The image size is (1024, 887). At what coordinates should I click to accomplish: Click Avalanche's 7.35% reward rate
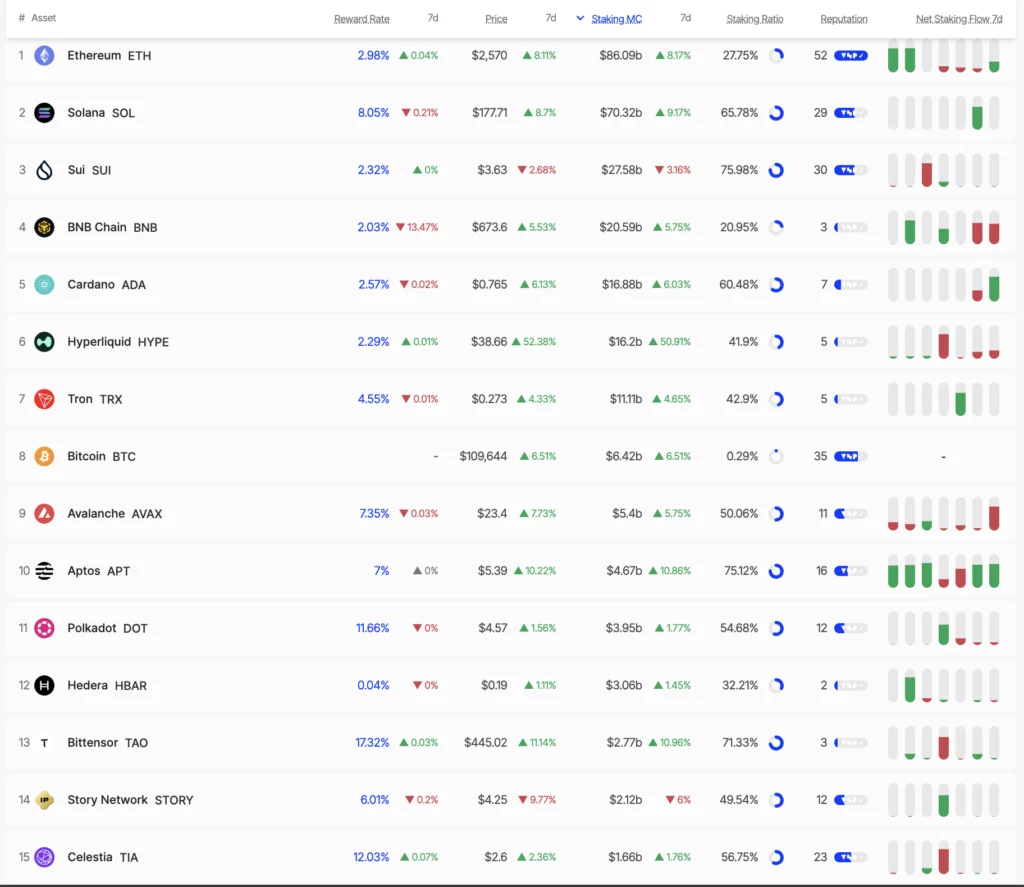[x=374, y=513]
